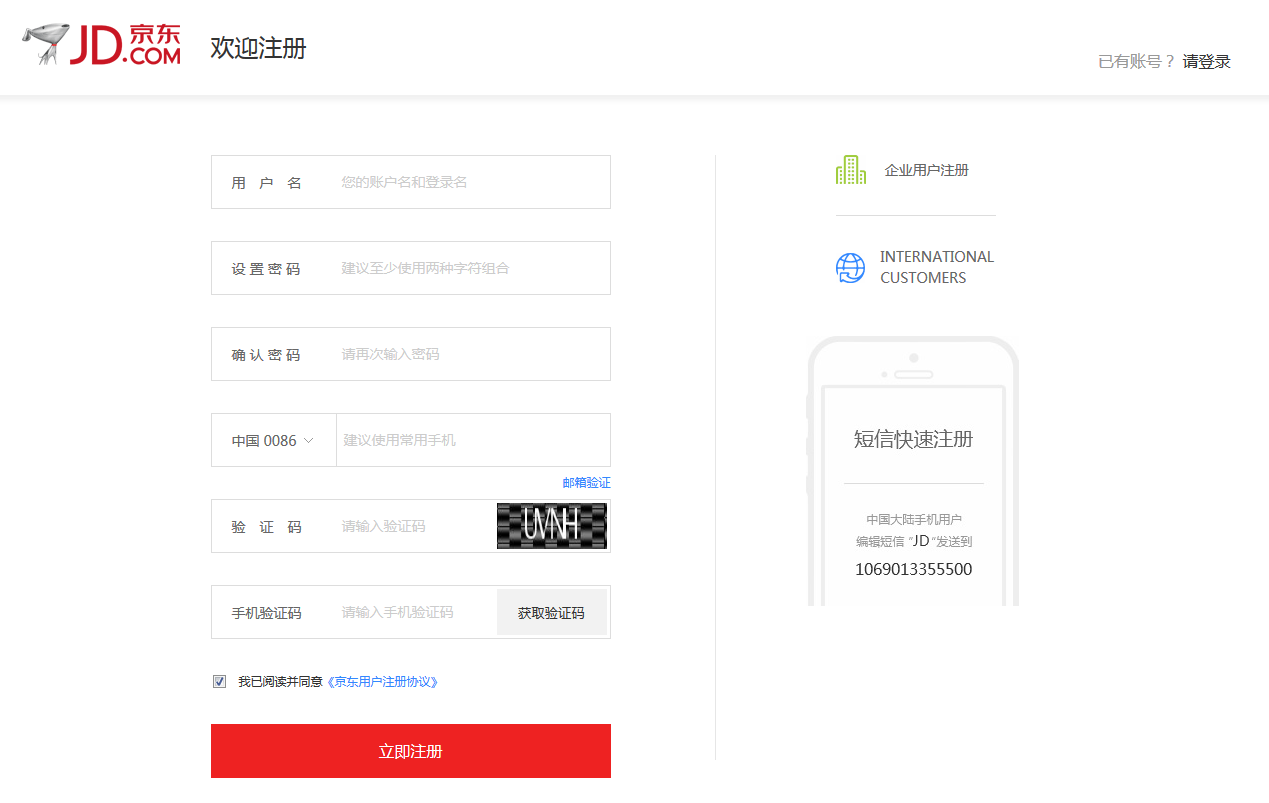
Task: Click the chevron arrow next to 中国 0086
Action: click(x=310, y=439)
